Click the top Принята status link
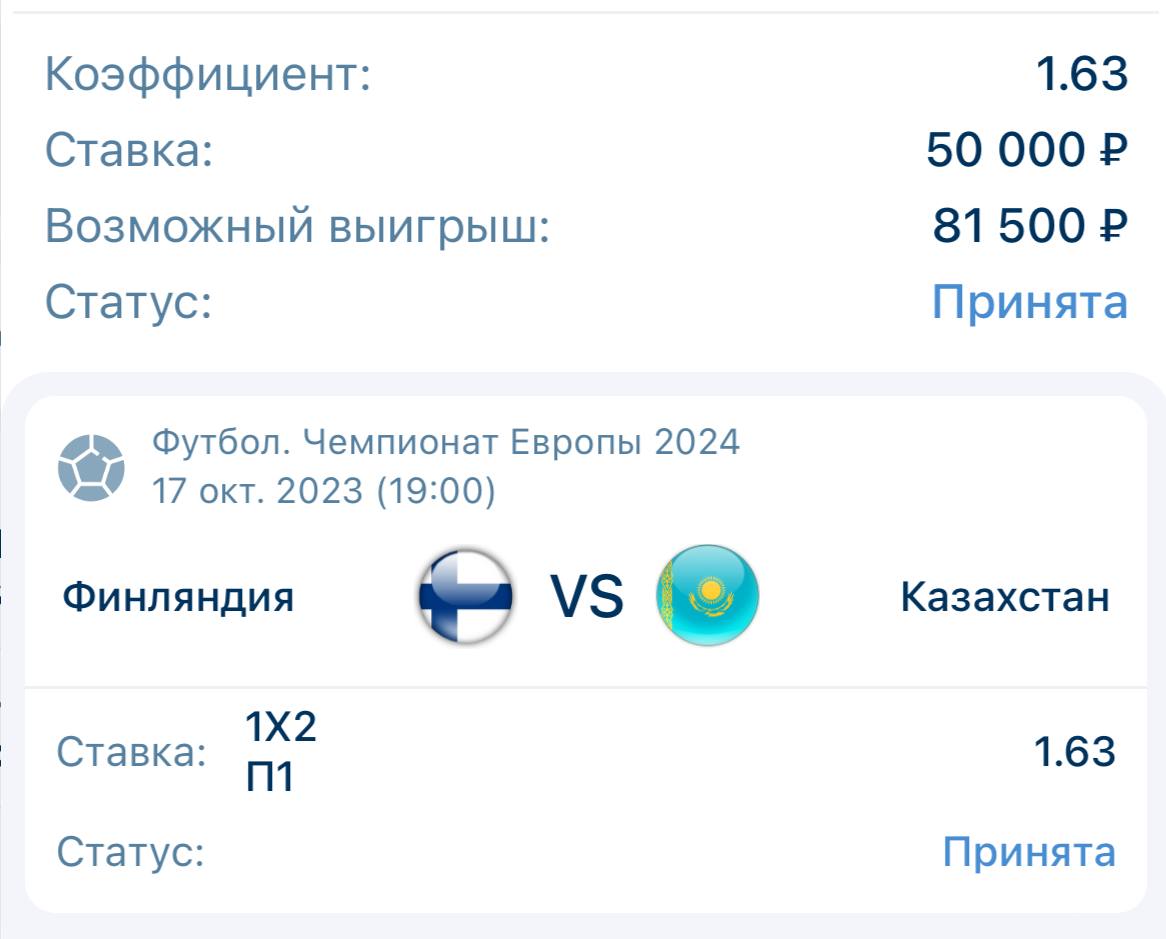Viewport: 1166px width, 939px height. click(x=1029, y=301)
